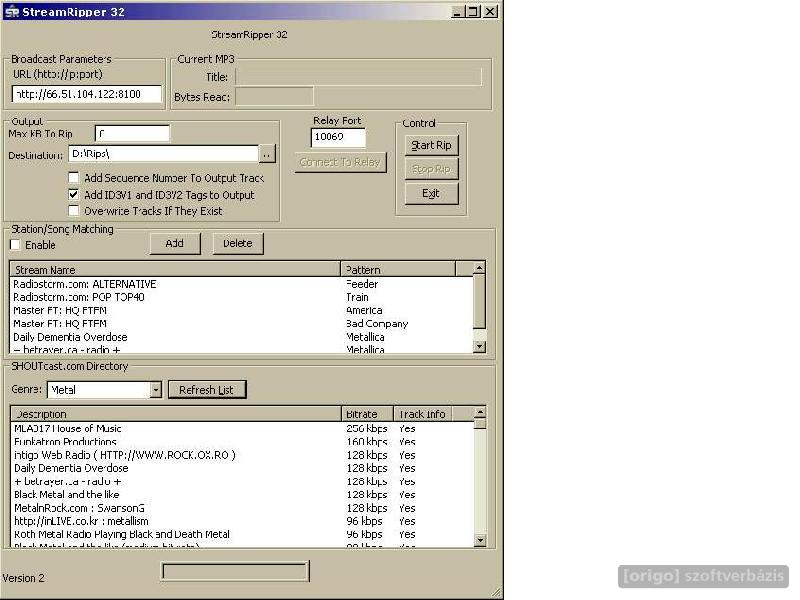Click the Stop Rip button
The image size is (800, 600).
431,169
